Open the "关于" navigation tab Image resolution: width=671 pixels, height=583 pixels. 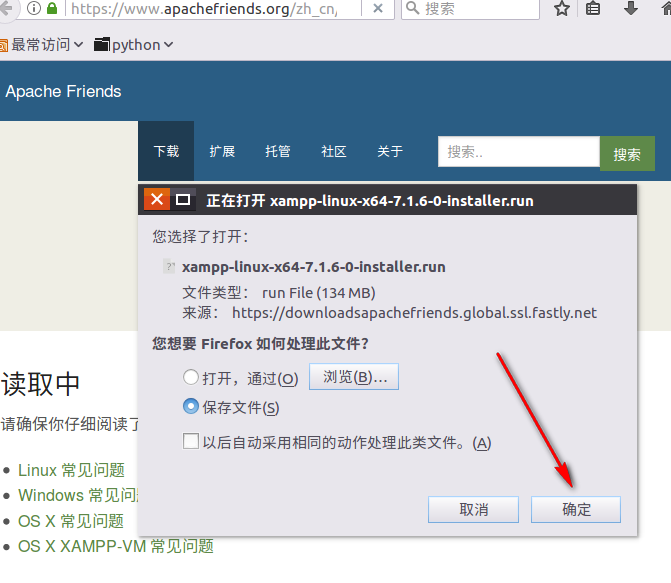(x=390, y=151)
